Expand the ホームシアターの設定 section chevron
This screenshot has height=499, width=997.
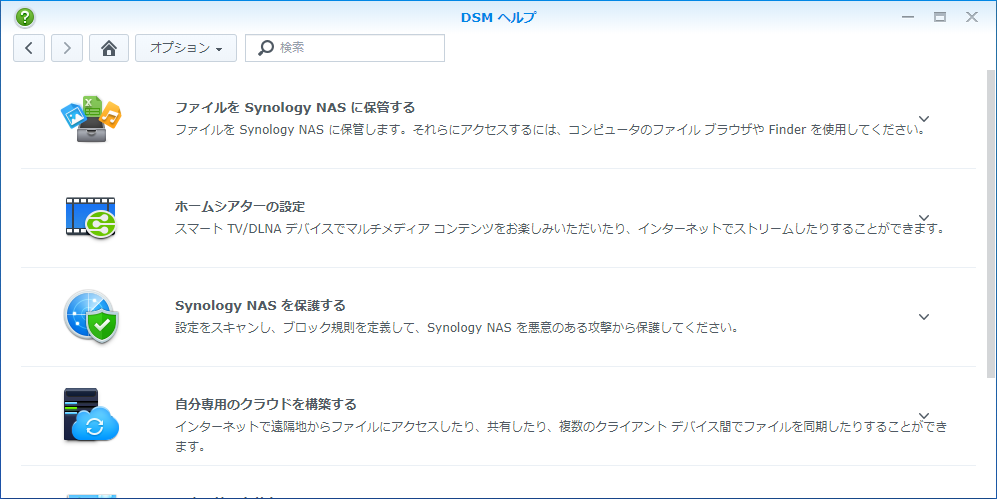924,217
